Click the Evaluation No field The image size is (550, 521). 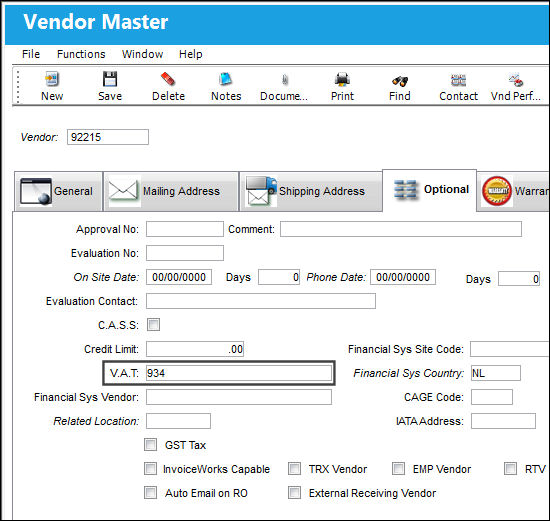point(185,253)
